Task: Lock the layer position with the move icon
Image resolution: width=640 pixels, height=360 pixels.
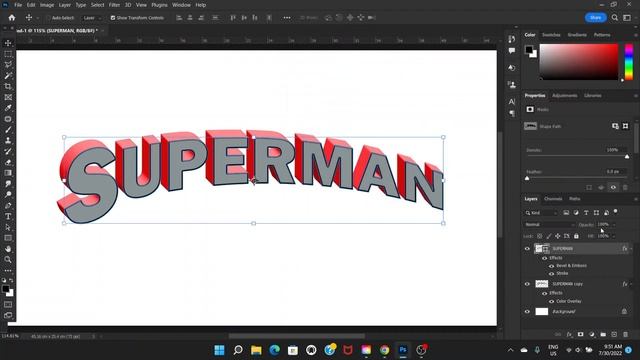Action: click(x=558, y=236)
